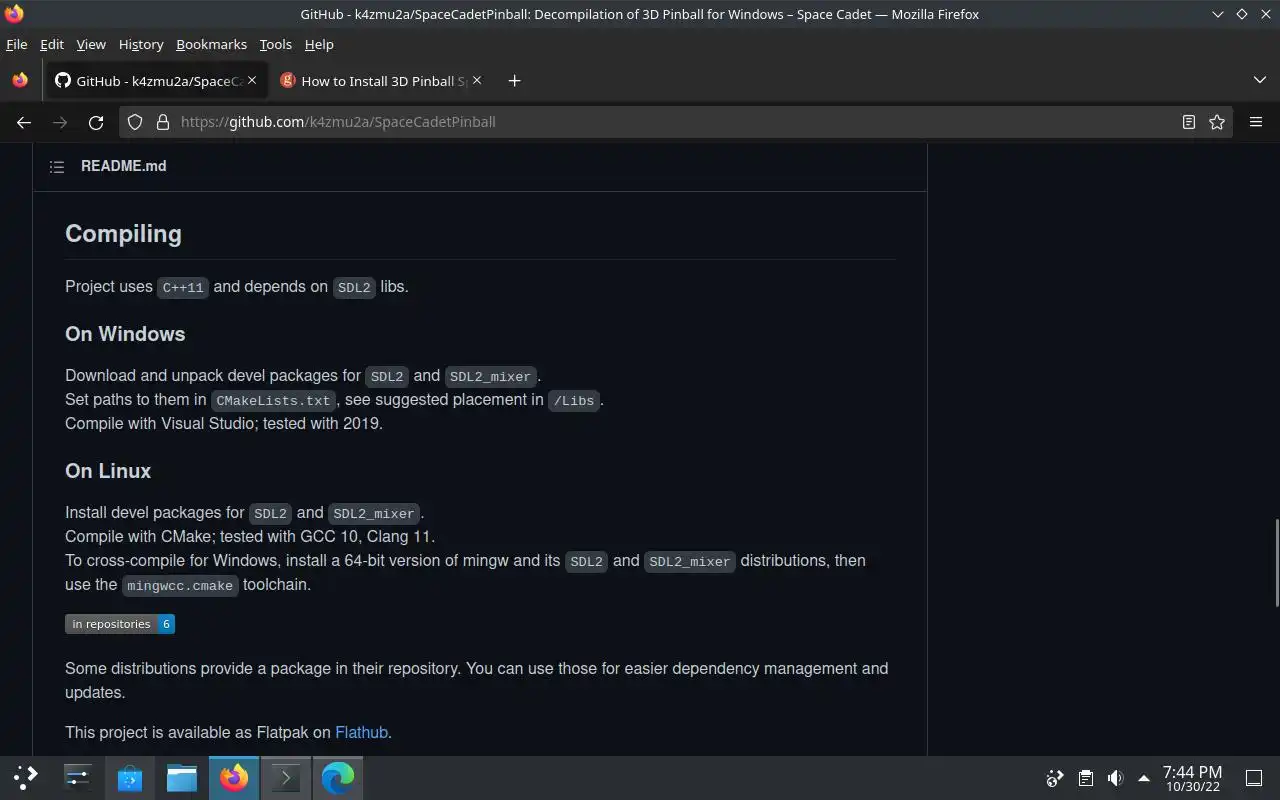Close the GitHub SpaceCadetPinball tab

coord(252,81)
